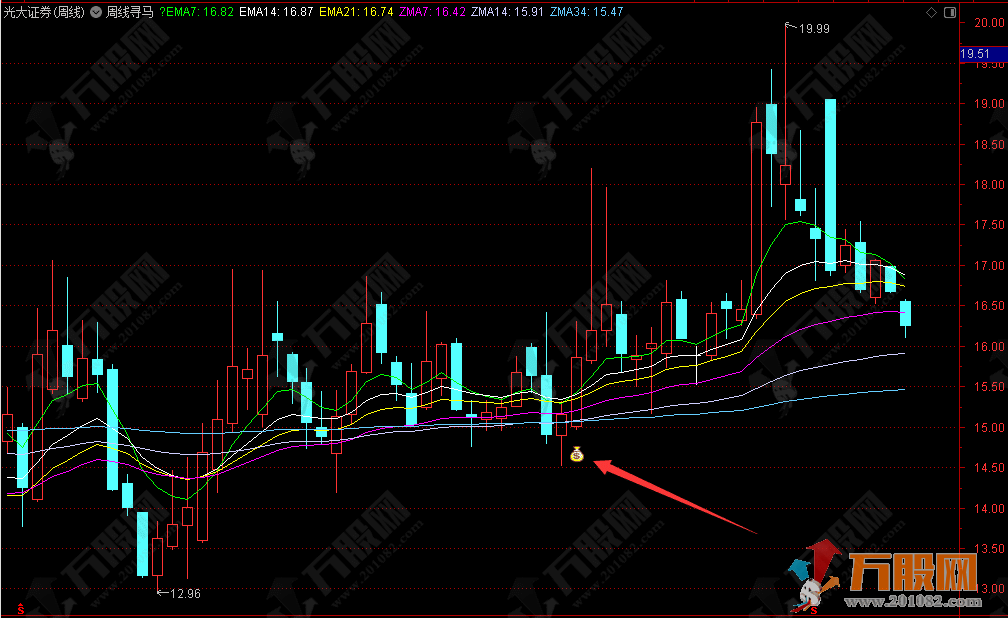Click the 17.00 price axis label
Image resolution: width=1008 pixels, height=618 pixels.
tap(989, 266)
